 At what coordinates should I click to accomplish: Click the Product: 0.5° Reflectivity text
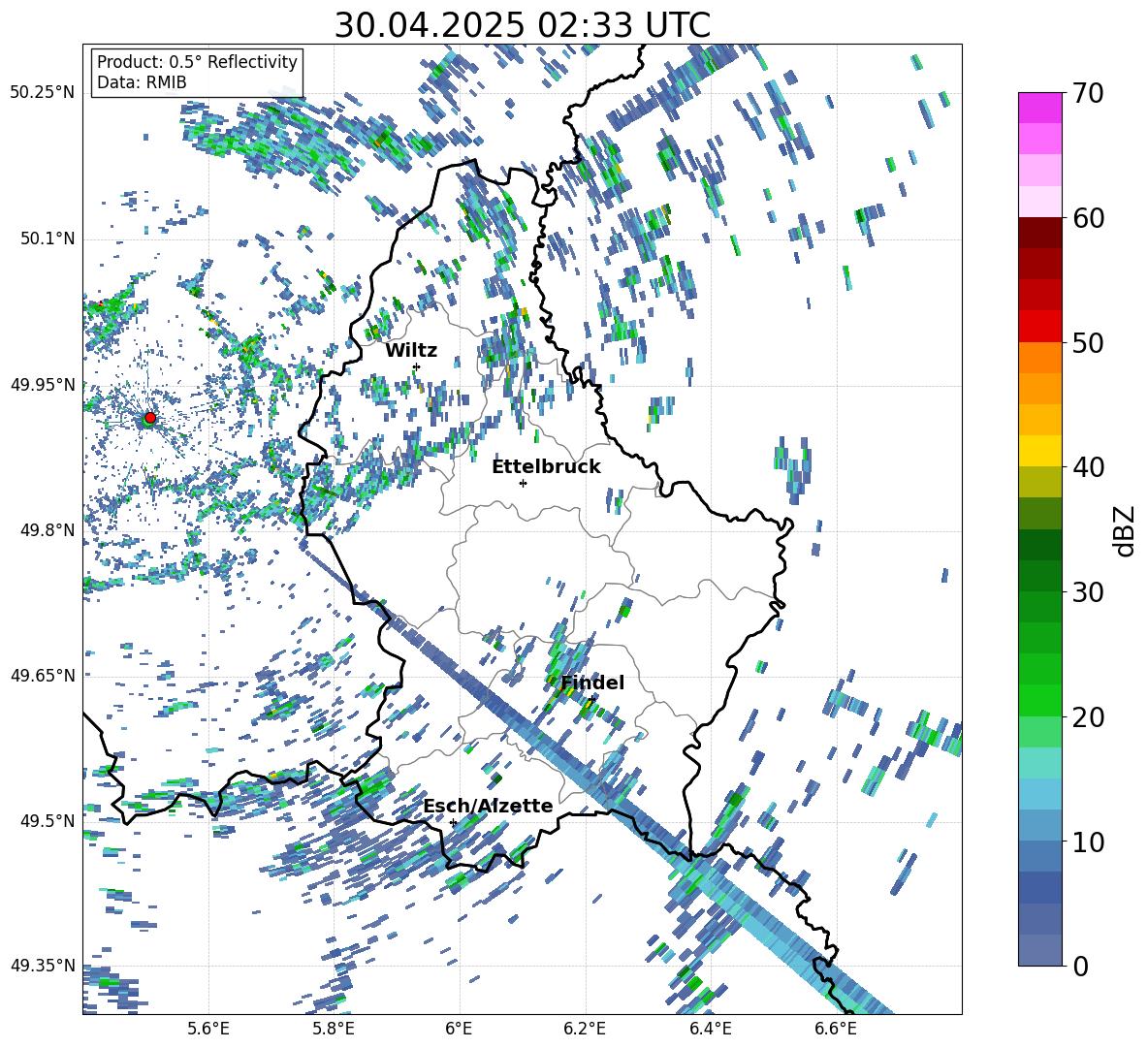click(x=197, y=61)
